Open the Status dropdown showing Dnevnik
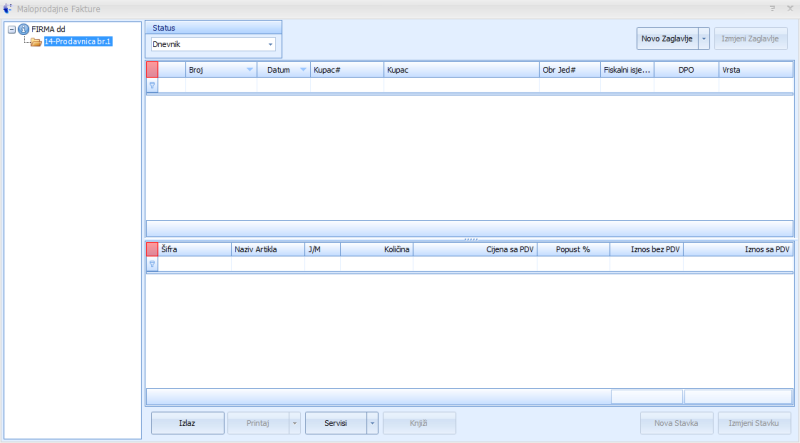The width and height of the screenshot is (800, 443). tap(270, 45)
